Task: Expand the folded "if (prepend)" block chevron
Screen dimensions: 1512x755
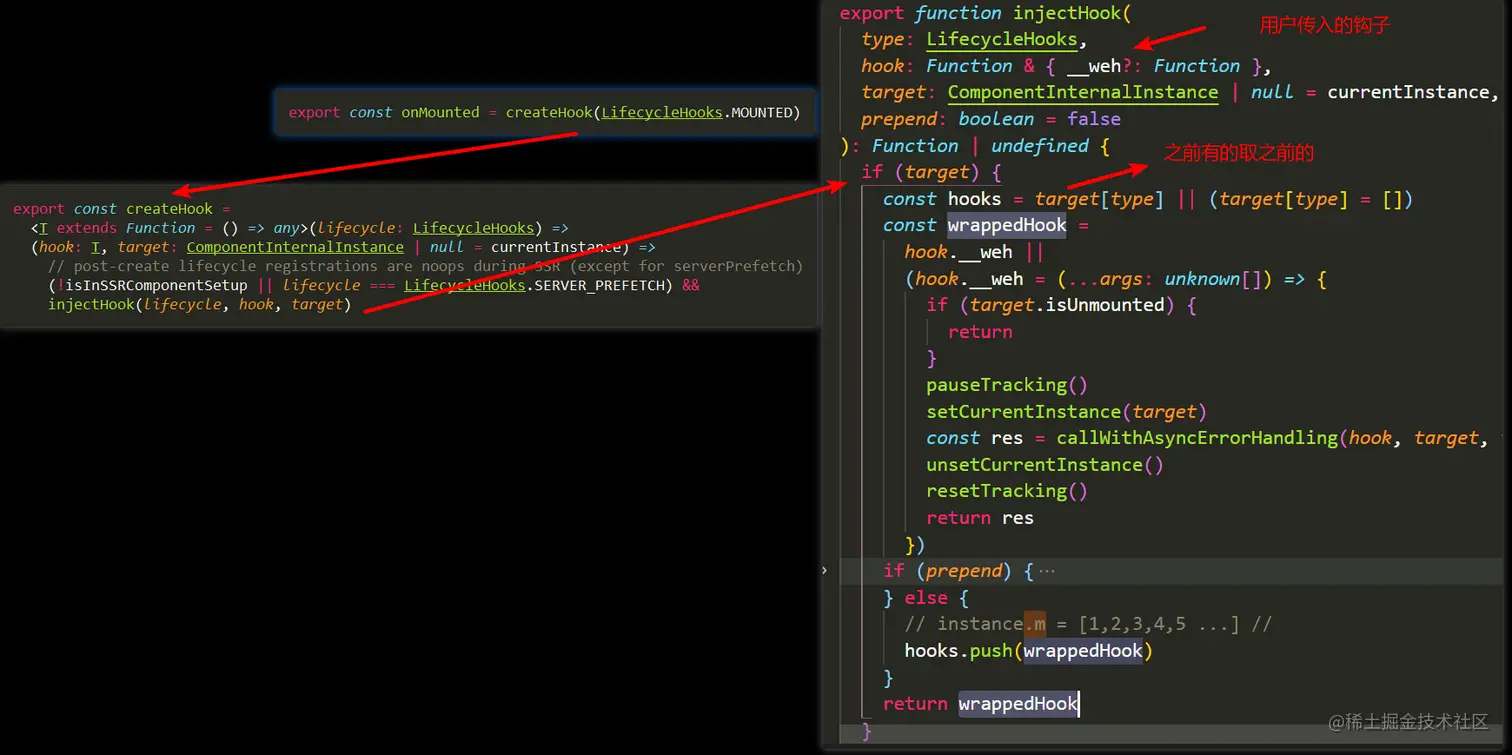Action: pos(824,570)
